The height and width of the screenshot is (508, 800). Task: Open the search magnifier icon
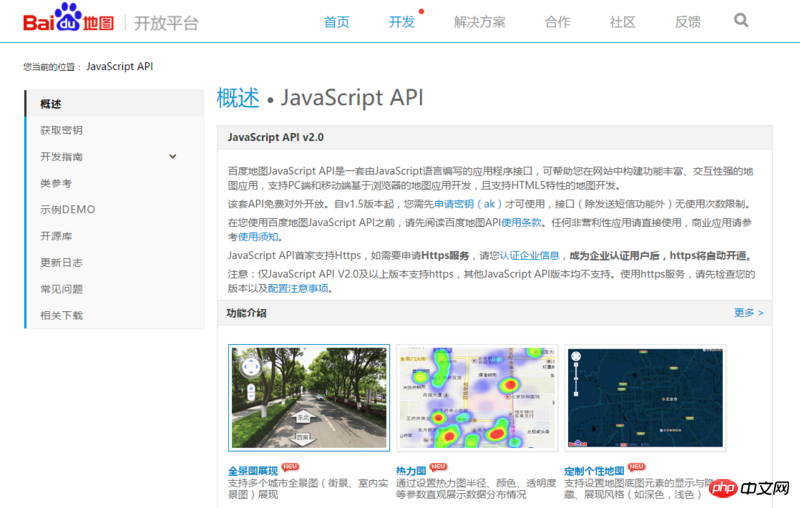click(741, 20)
